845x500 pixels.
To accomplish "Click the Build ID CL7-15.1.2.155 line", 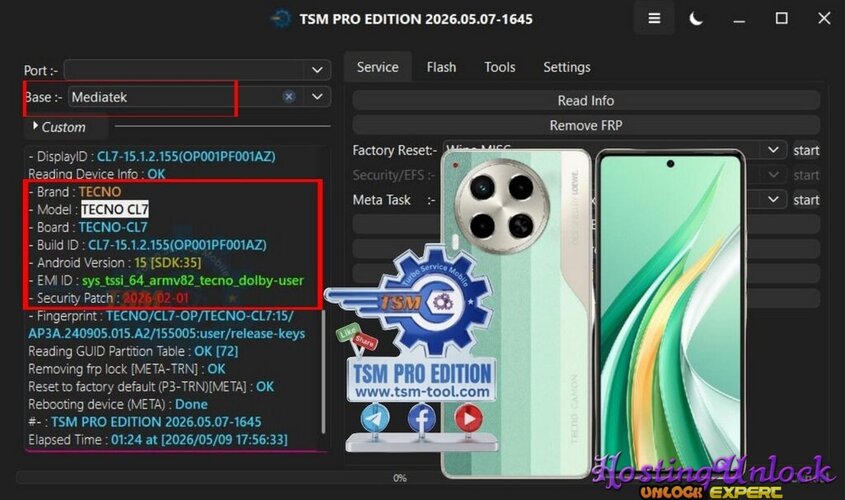I will click(x=148, y=245).
